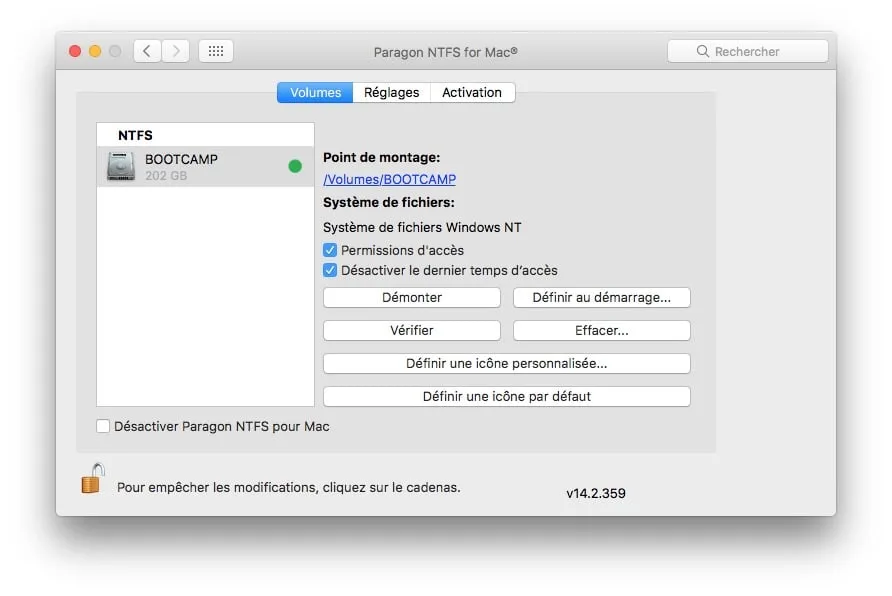This screenshot has width=892, height=596.
Task: Click Vérifier to check the volume
Action: tap(411, 330)
